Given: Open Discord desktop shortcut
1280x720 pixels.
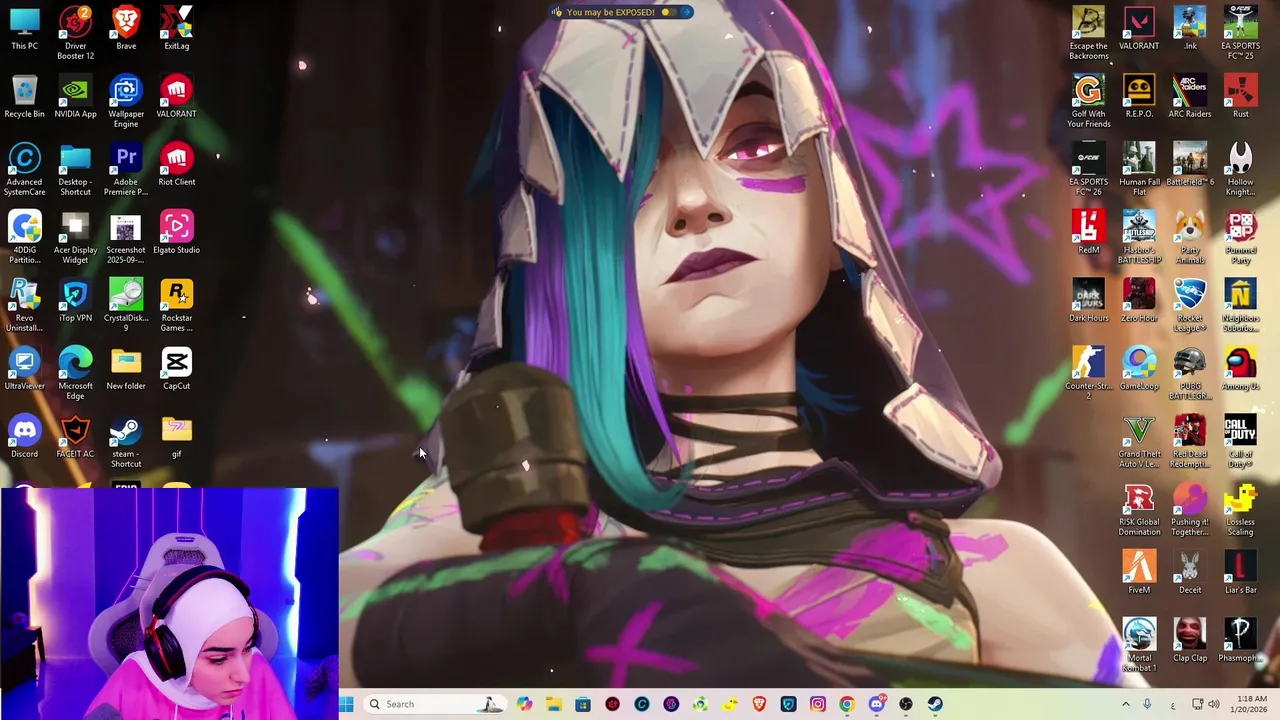Looking at the screenshot, I should coord(25,436).
